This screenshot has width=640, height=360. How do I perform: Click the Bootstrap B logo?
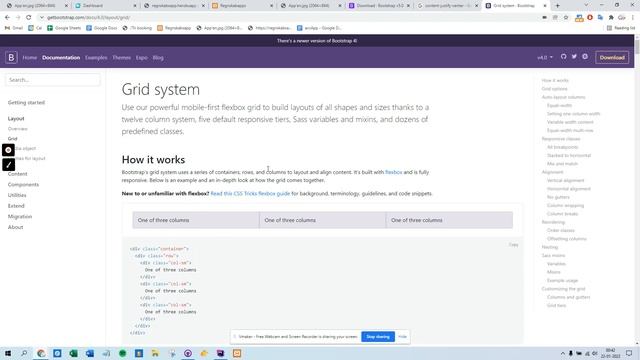11,58
